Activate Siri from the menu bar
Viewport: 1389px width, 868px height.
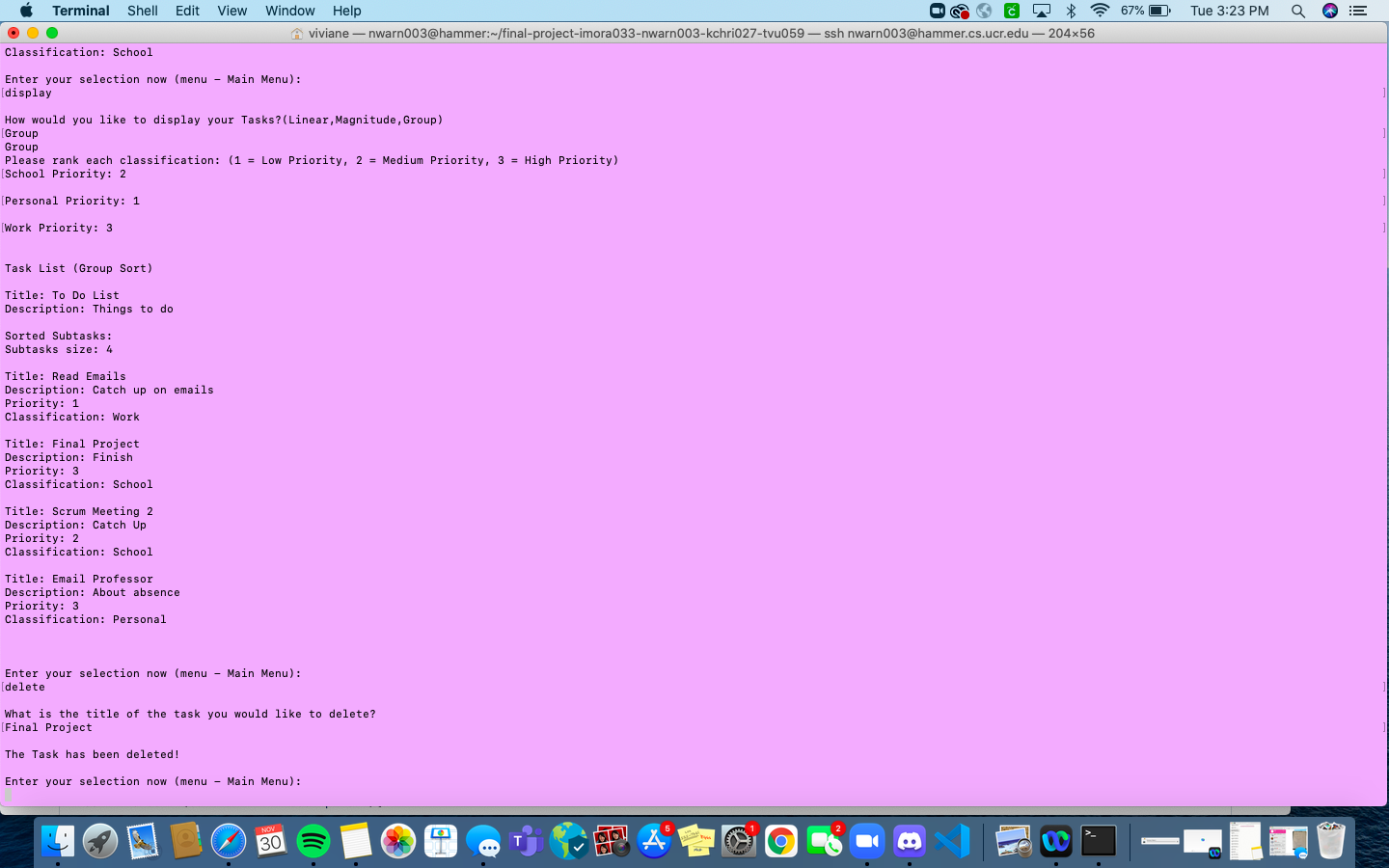point(1329,11)
